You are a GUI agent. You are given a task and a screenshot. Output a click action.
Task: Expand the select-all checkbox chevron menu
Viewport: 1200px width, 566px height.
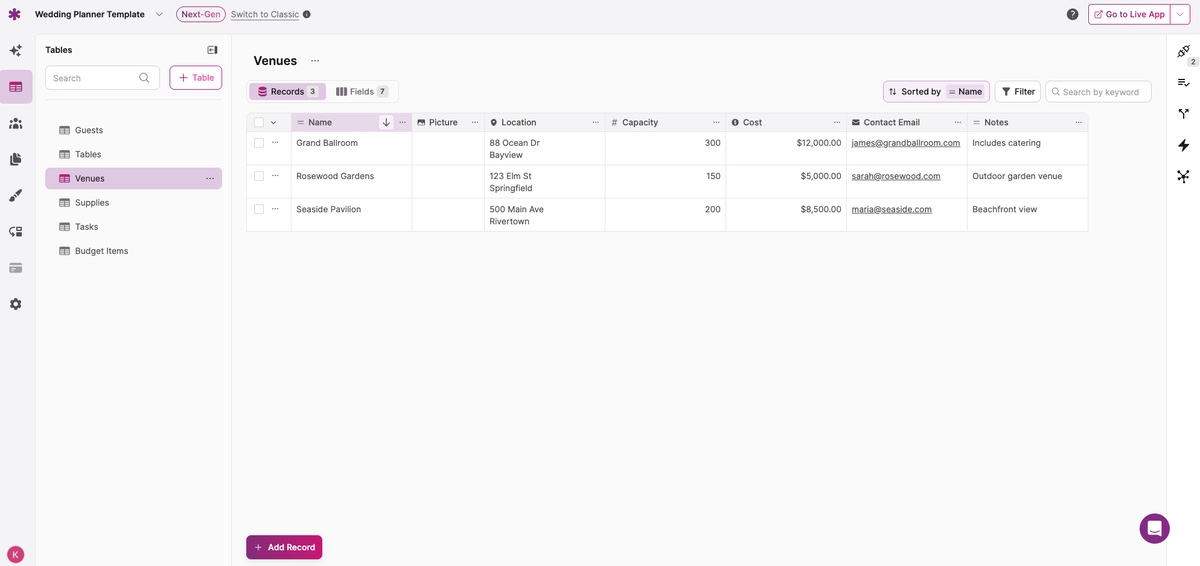tap(274, 122)
